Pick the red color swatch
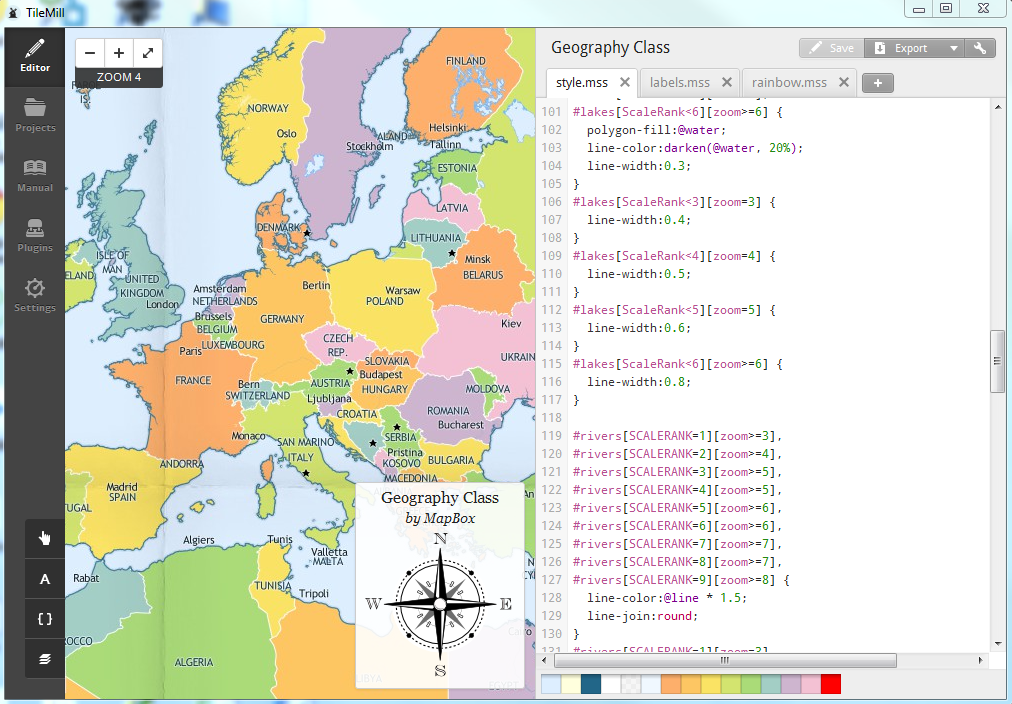Screen dimensions: 1012x704 (x=831, y=684)
